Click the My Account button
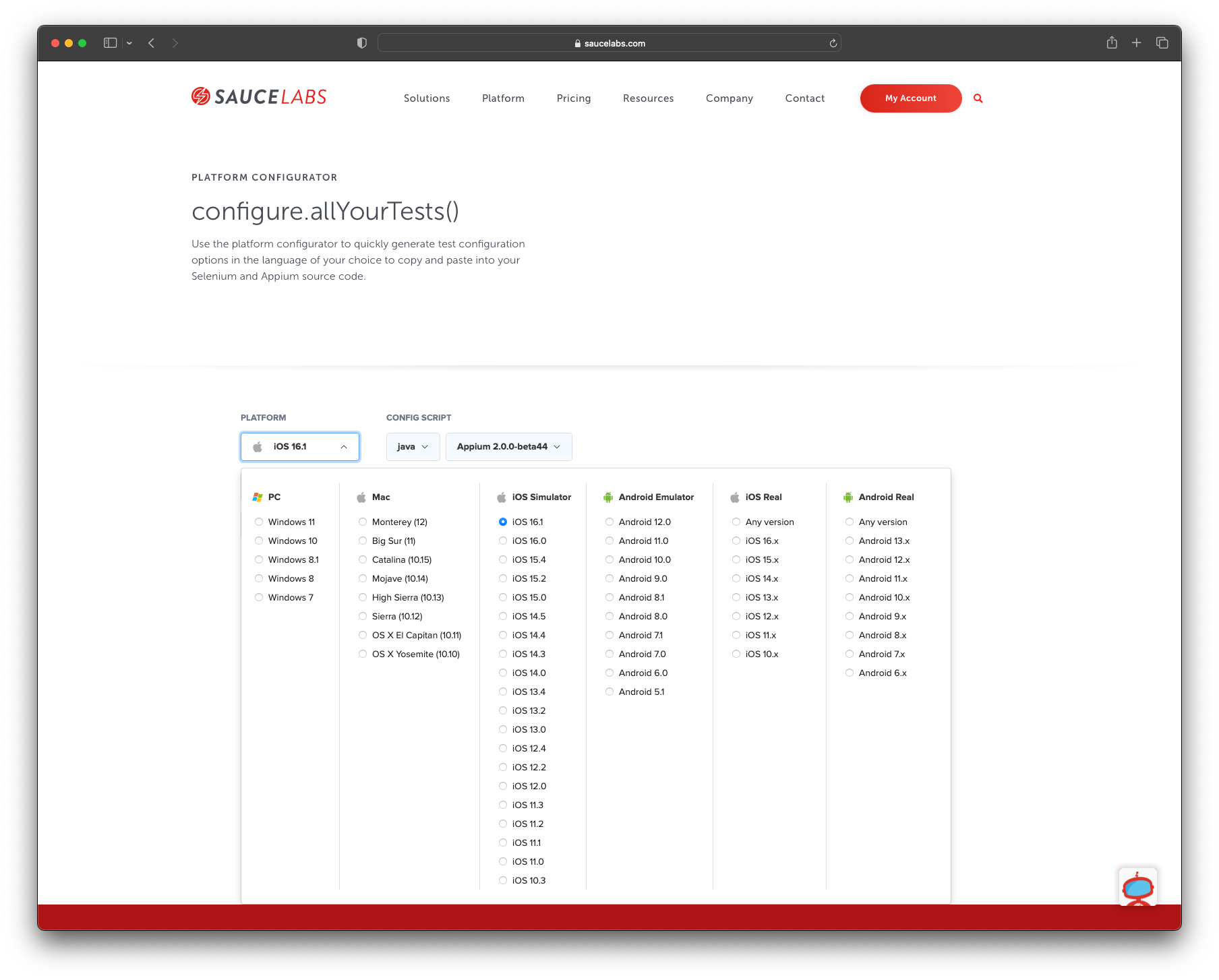Screen dimensions: 1219x980 911,98
